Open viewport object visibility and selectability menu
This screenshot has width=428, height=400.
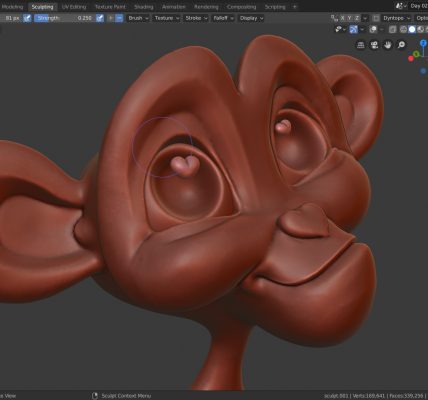pyautogui.click(x=340, y=30)
